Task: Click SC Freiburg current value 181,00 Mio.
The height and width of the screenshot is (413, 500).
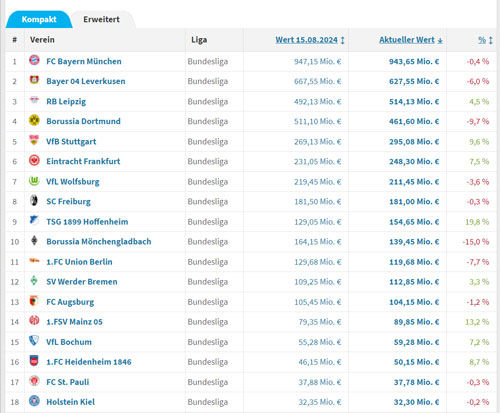Action: pyautogui.click(x=414, y=202)
